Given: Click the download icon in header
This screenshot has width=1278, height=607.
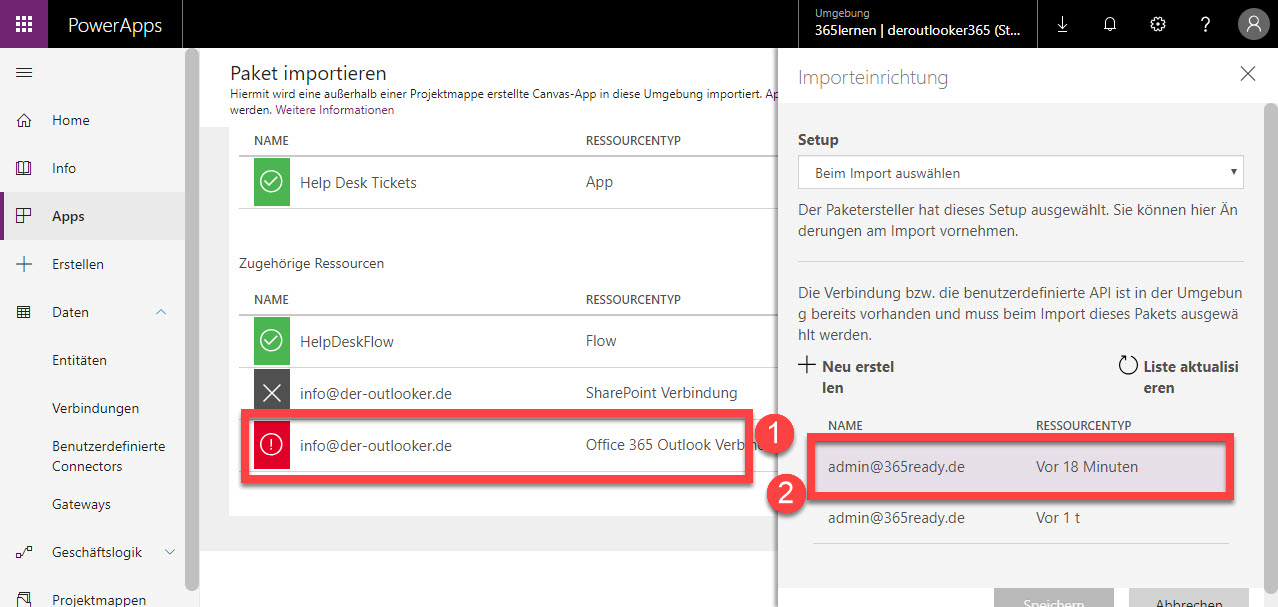Looking at the screenshot, I should [x=1062, y=24].
